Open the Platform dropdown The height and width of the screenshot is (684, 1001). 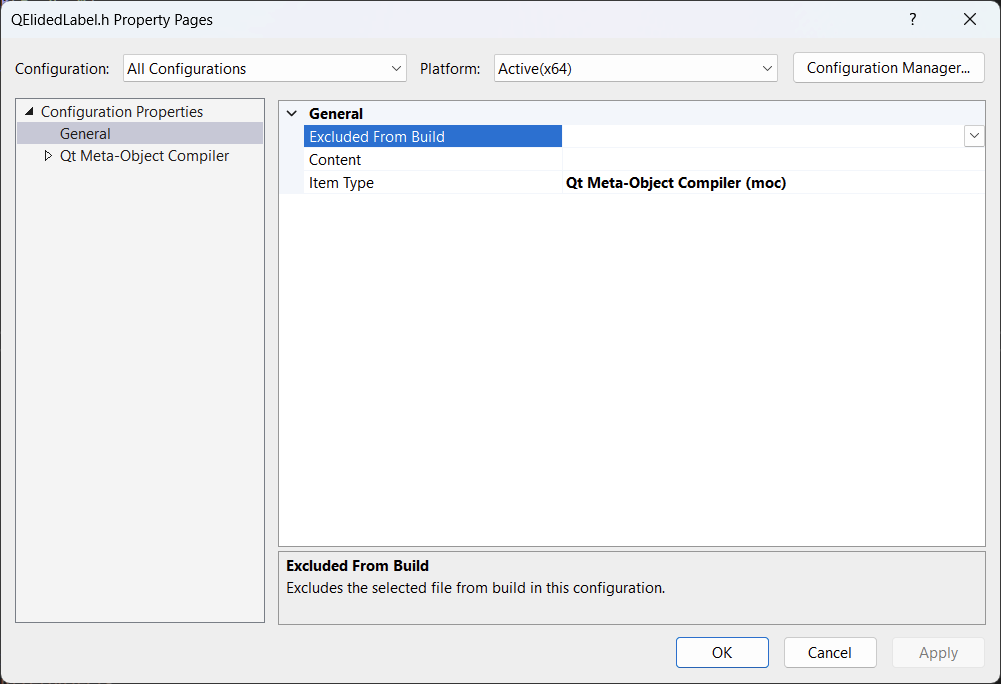(635, 69)
